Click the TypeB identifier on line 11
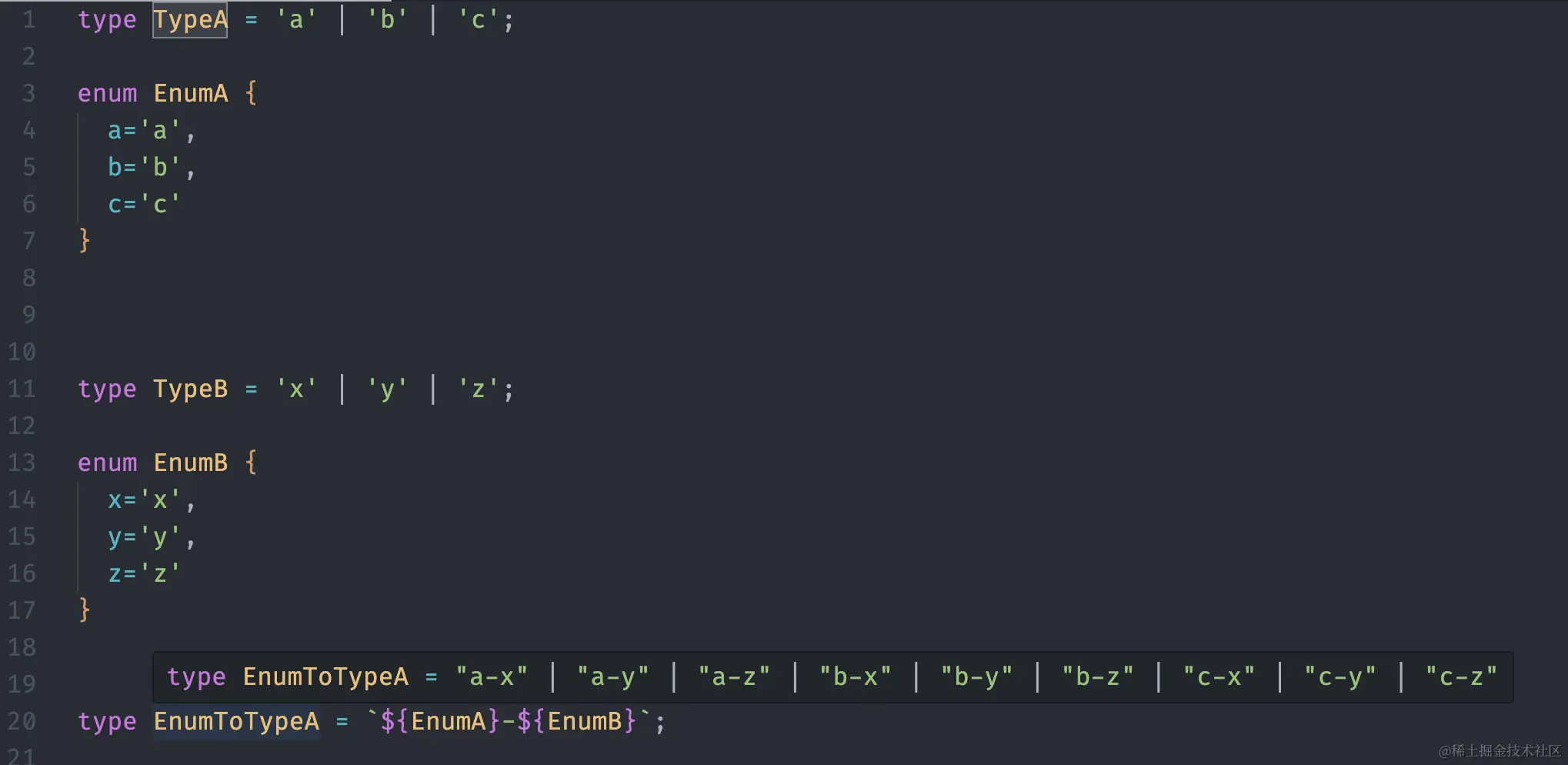The width and height of the screenshot is (1568, 765). pos(191,389)
